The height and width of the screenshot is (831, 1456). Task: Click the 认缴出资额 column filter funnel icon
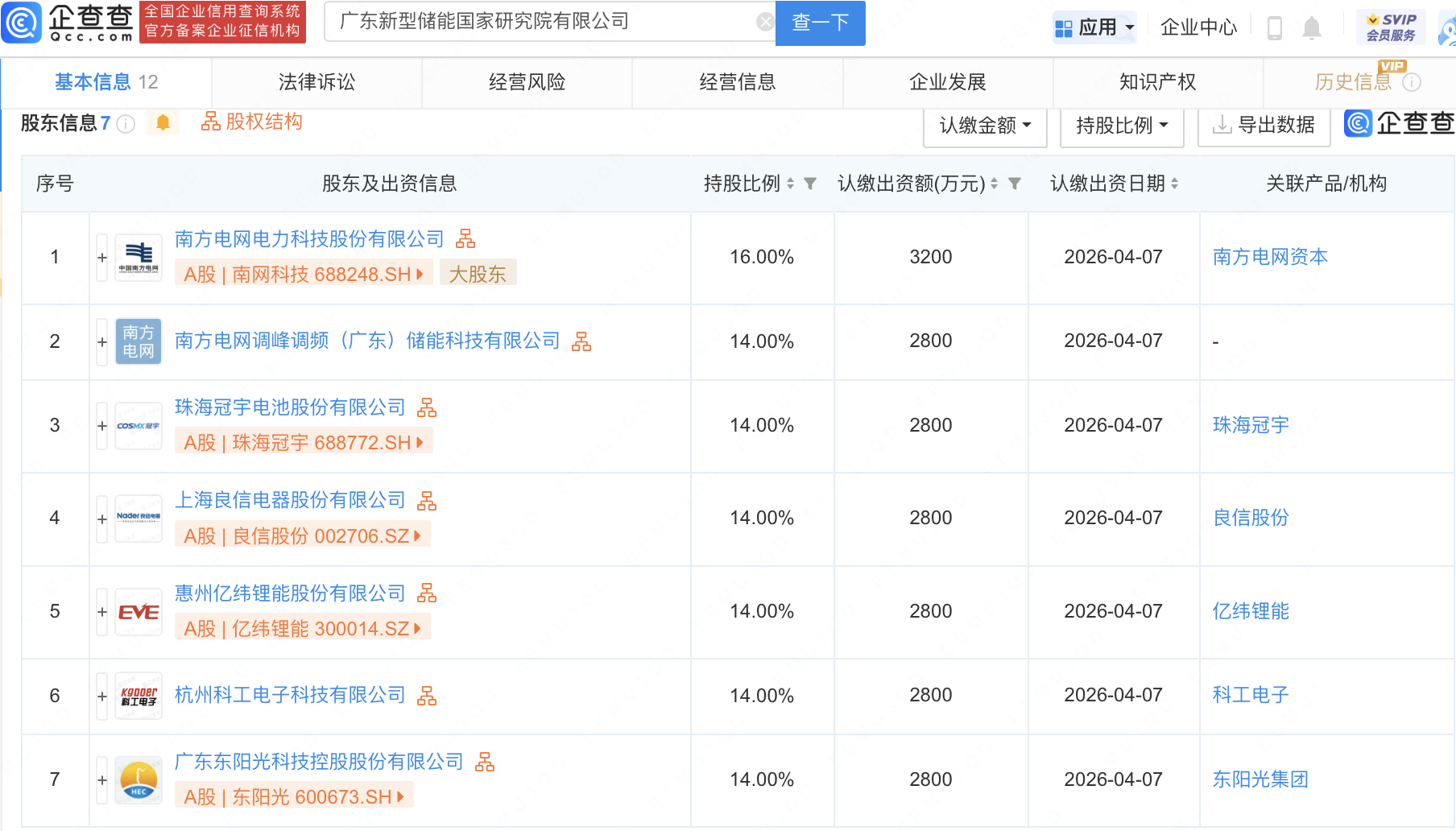tap(1015, 184)
